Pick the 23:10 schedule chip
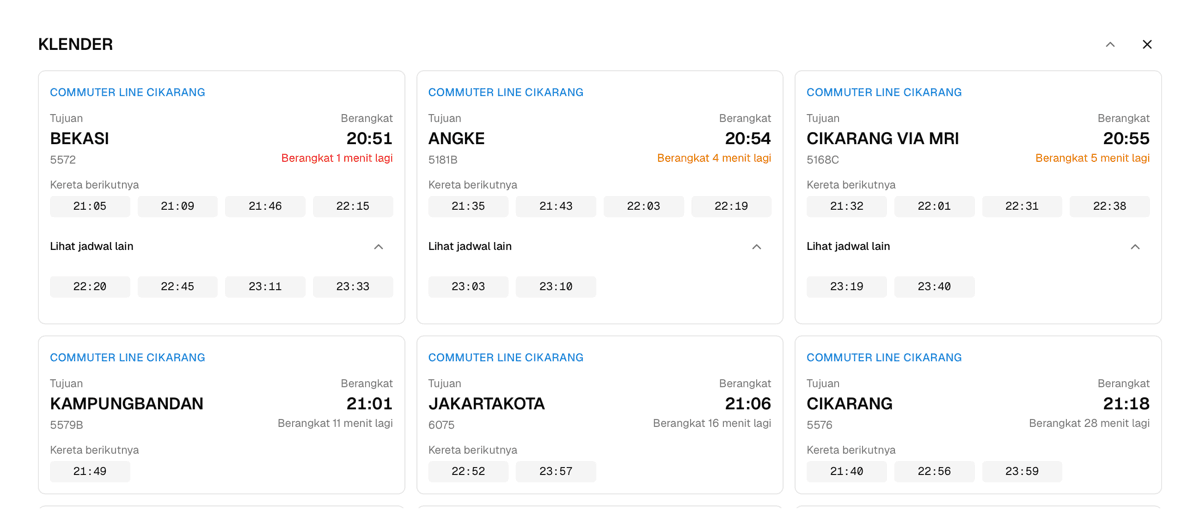The width and height of the screenshot is (1200, 523). [x=556, y=287]
